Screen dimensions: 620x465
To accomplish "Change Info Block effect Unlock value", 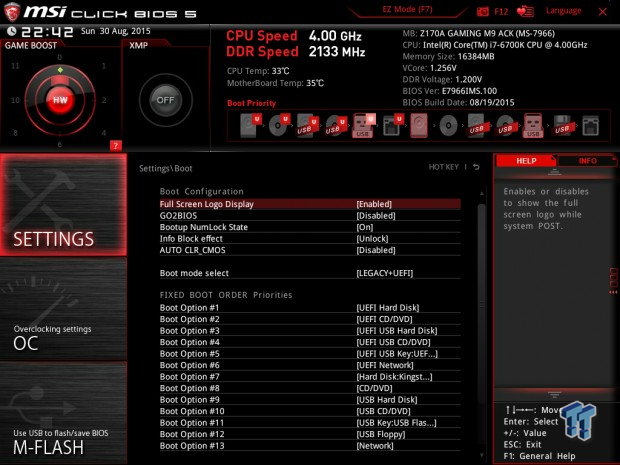I will coord(372,239).
